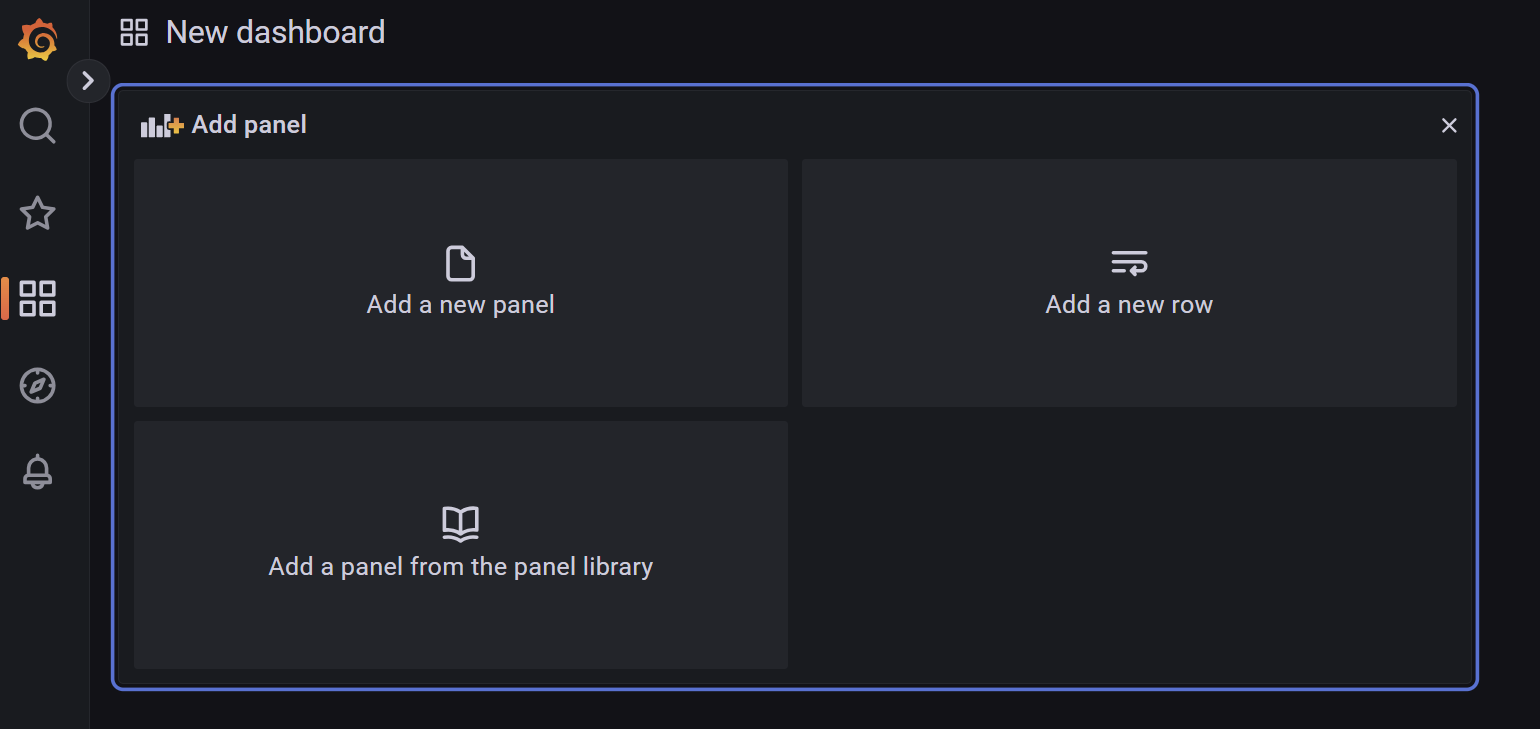The image size is (1540, 729).
Task: Choose Add a new panel label
Action: (460, 304)
